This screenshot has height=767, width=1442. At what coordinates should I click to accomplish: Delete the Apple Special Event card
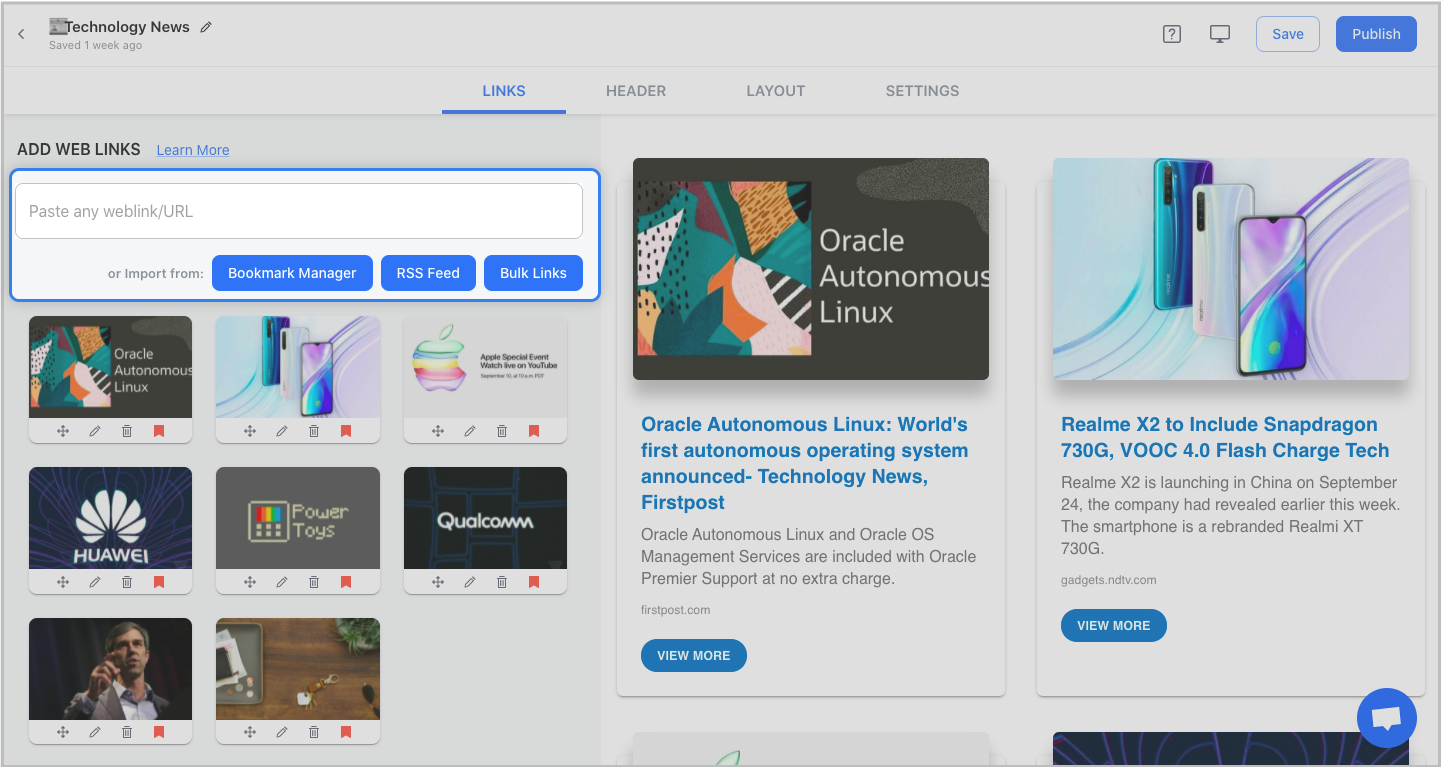(502, 431)
